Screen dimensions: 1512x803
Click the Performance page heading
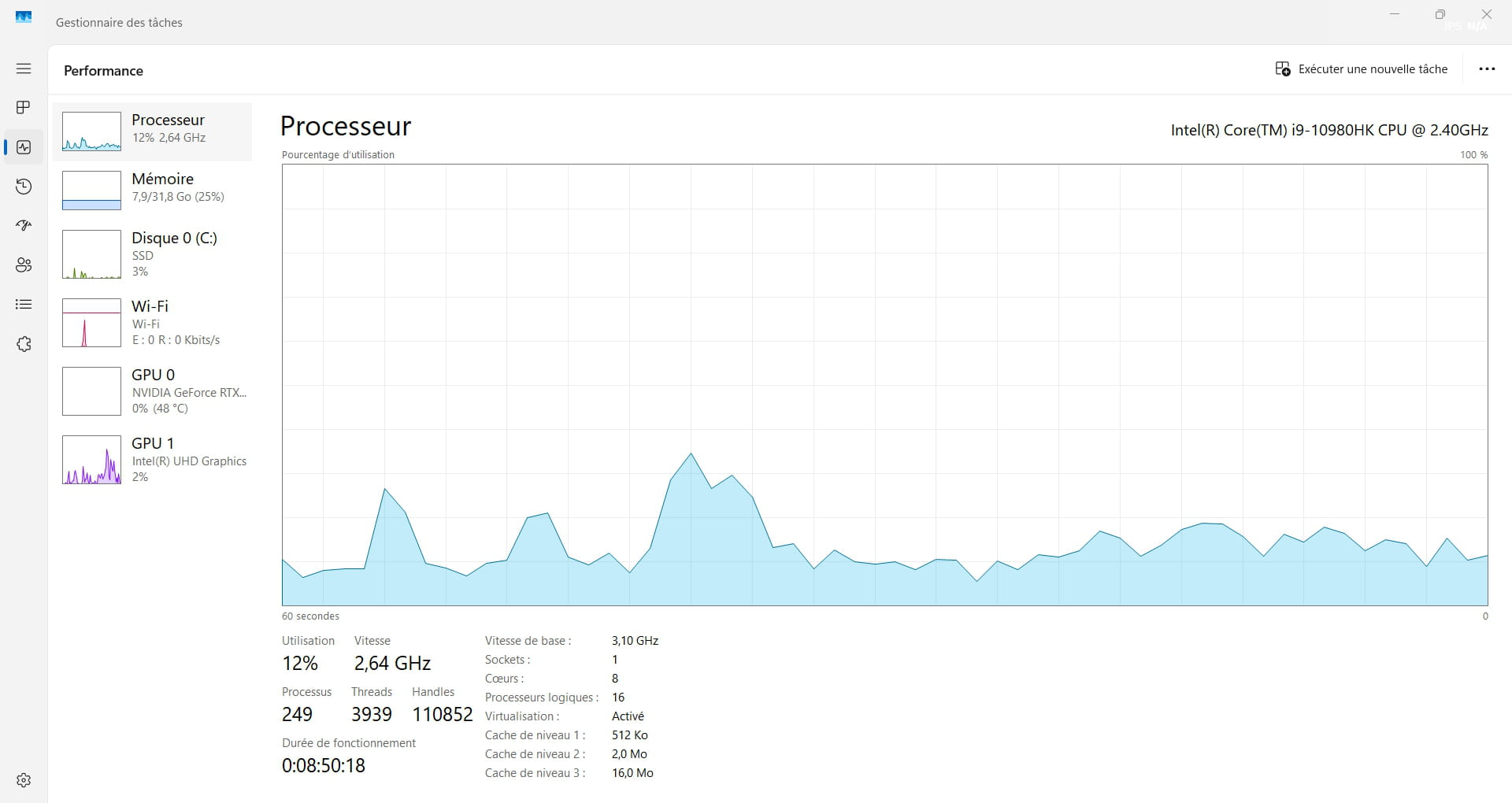coord(103,71)
